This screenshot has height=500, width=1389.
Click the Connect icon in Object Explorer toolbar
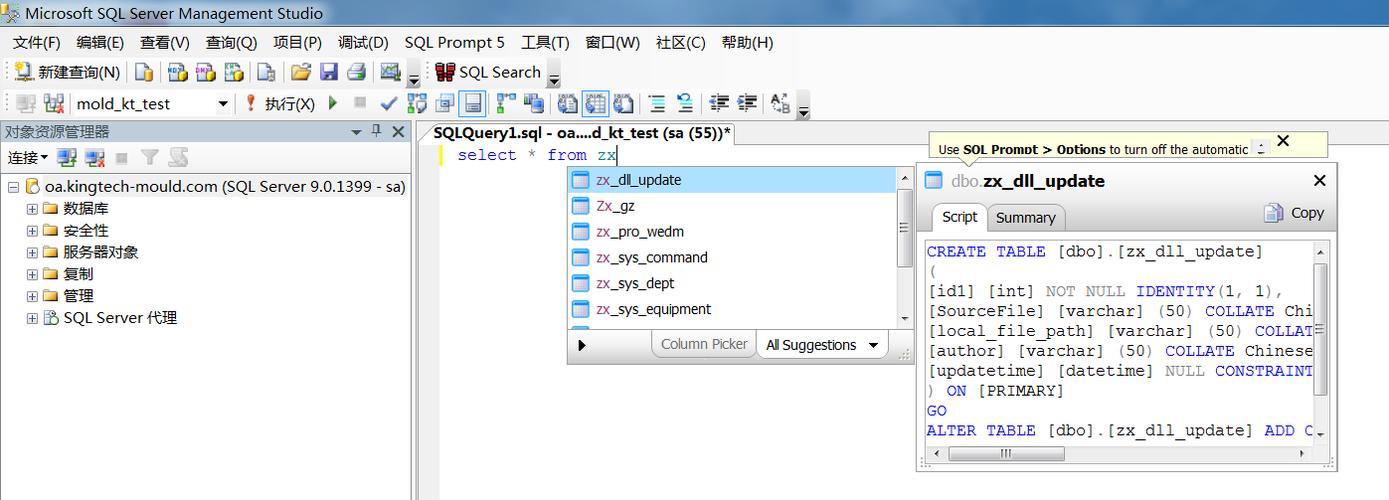67,157
